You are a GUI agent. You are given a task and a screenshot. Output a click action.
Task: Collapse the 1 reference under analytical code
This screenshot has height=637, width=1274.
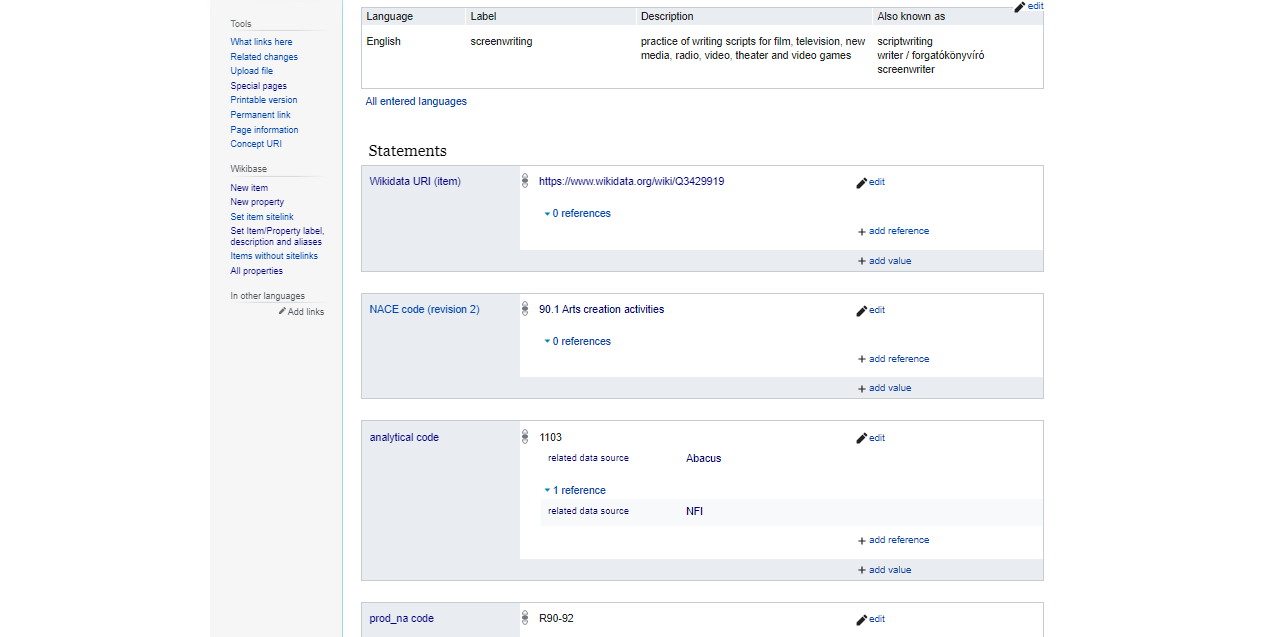[578, 491]
